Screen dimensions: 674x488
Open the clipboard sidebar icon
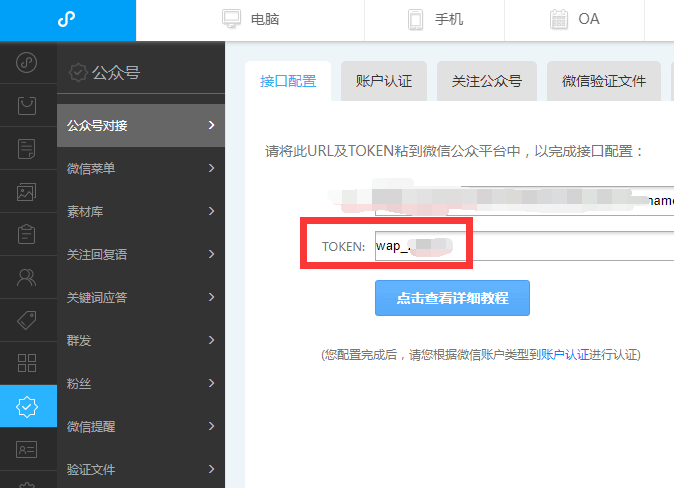[x=27, y=234]
